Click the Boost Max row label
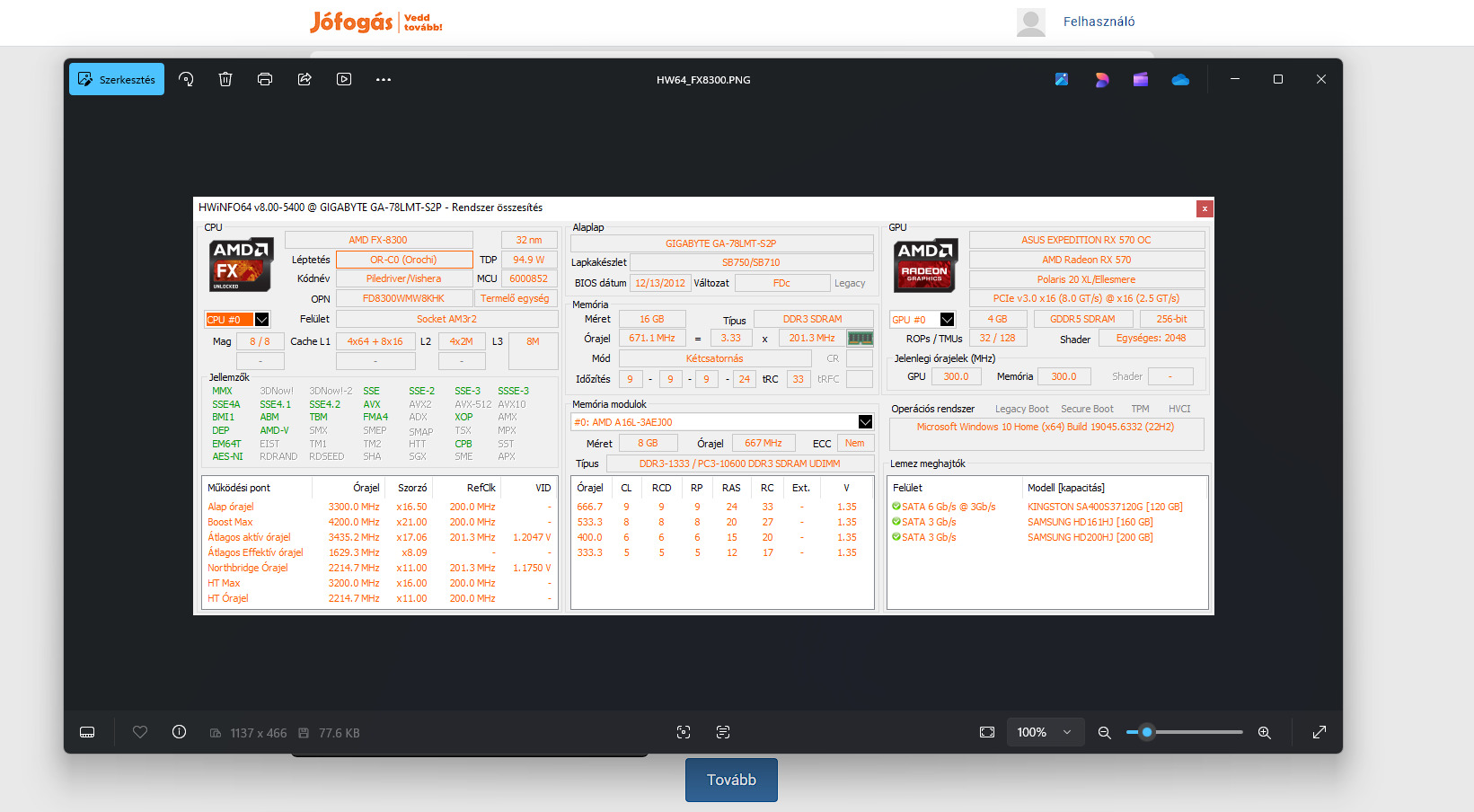 click(x=230, y=522)
